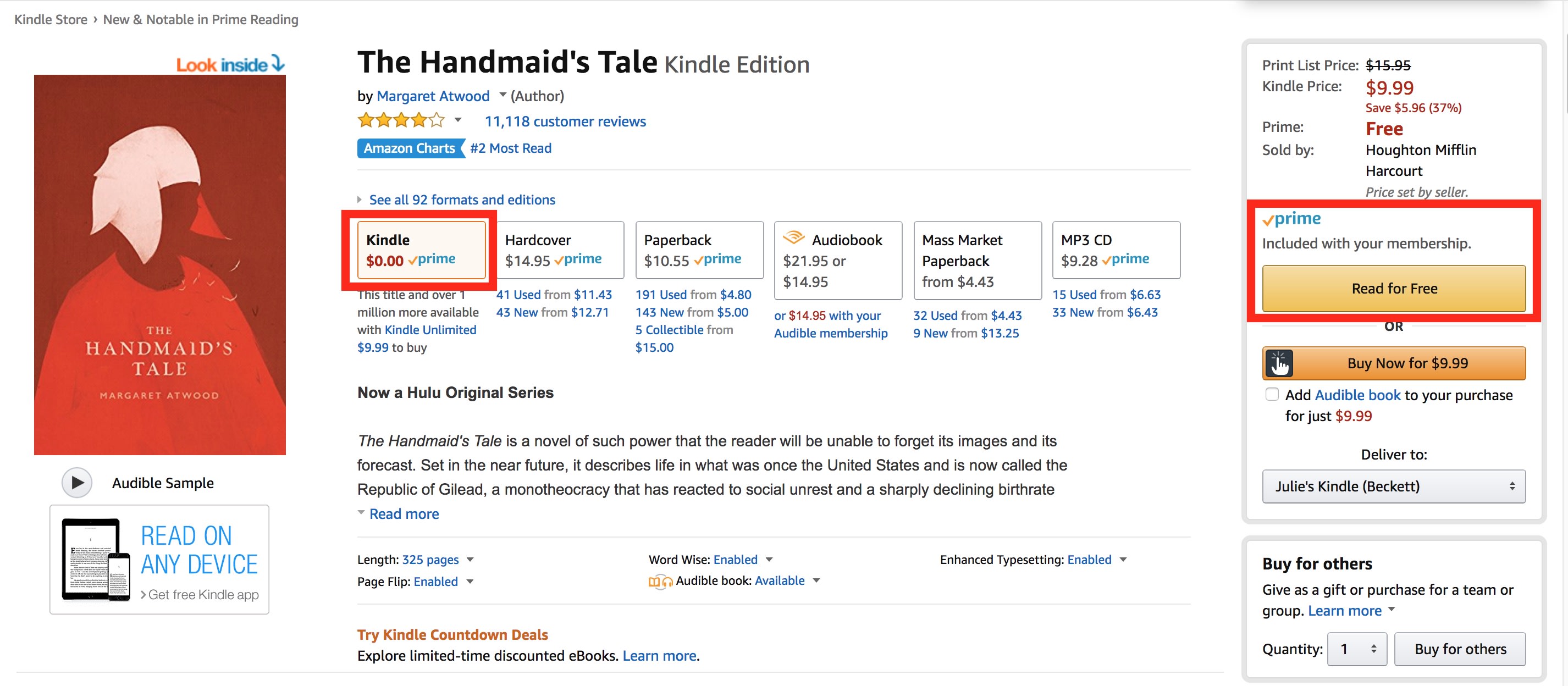This screenshot has width=1568, height=686.
Task: Check the Add Audible book checkbox
Action: pos(1272,395)
